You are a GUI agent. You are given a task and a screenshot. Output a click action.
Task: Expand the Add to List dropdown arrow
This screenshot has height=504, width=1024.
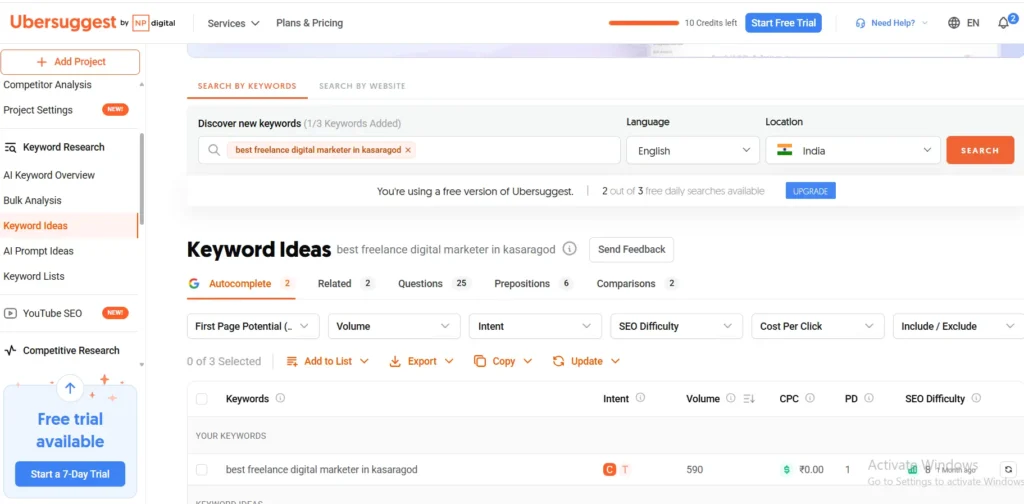pos(364,361)
